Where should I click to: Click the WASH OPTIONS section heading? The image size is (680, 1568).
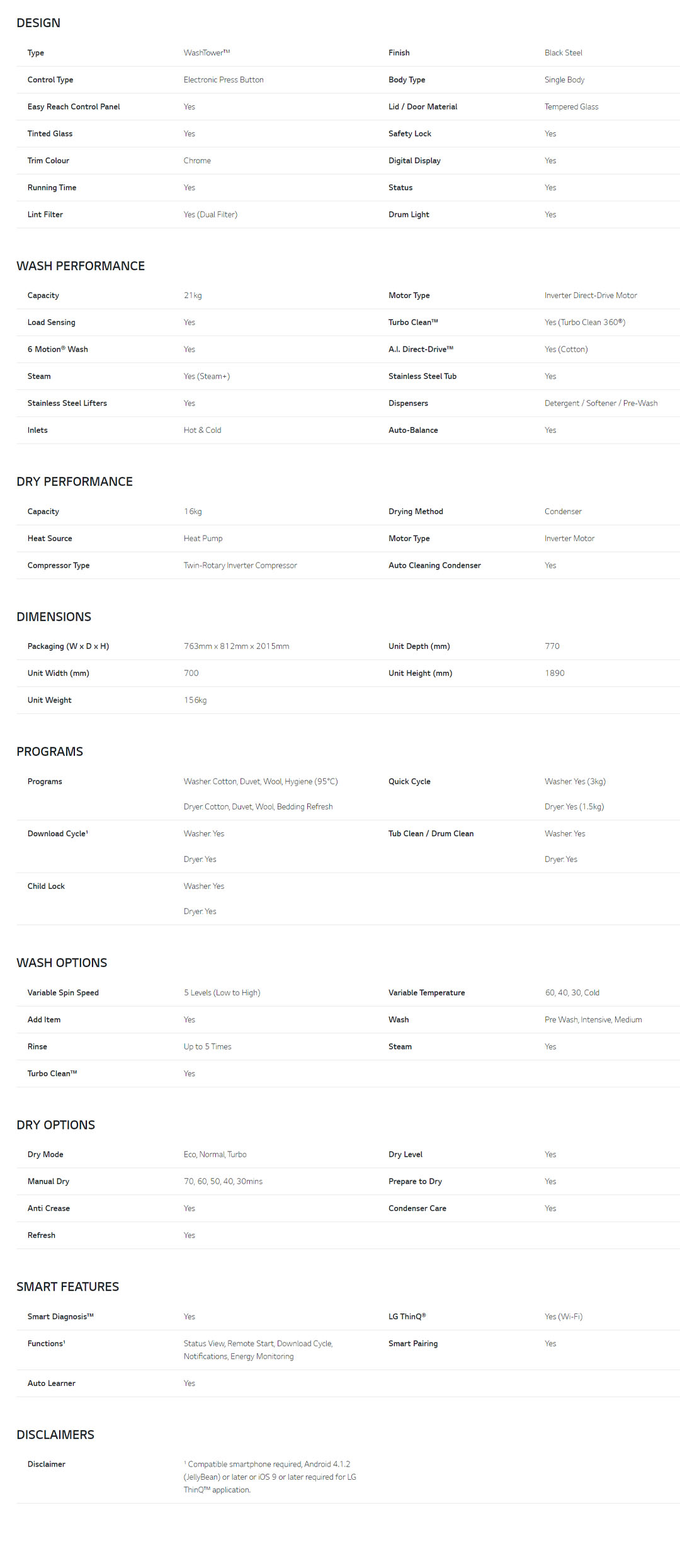coord(62,963)
